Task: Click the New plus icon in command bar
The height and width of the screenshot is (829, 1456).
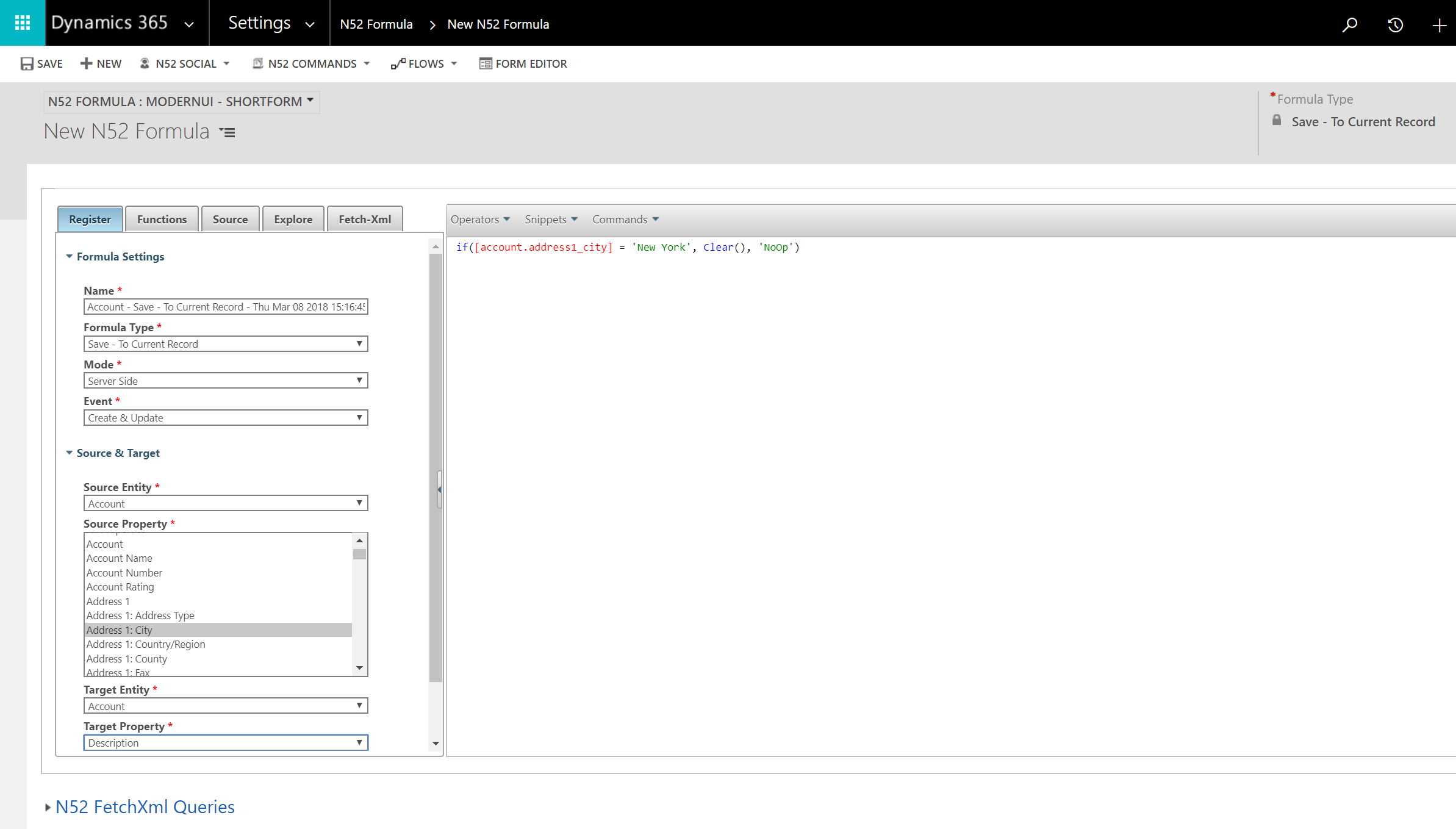Action: click(x=86, y=63)
